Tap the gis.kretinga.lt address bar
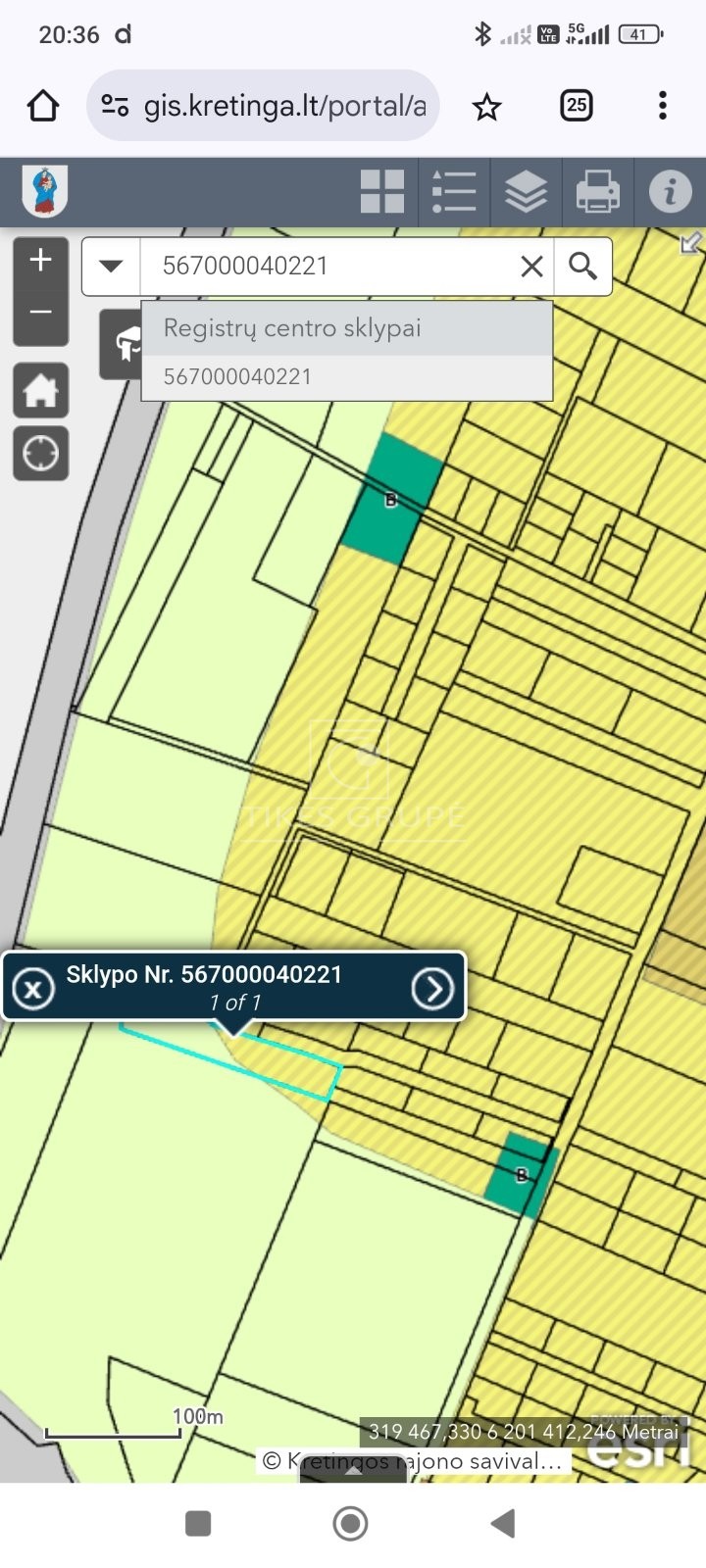 (x=284, y=106)
